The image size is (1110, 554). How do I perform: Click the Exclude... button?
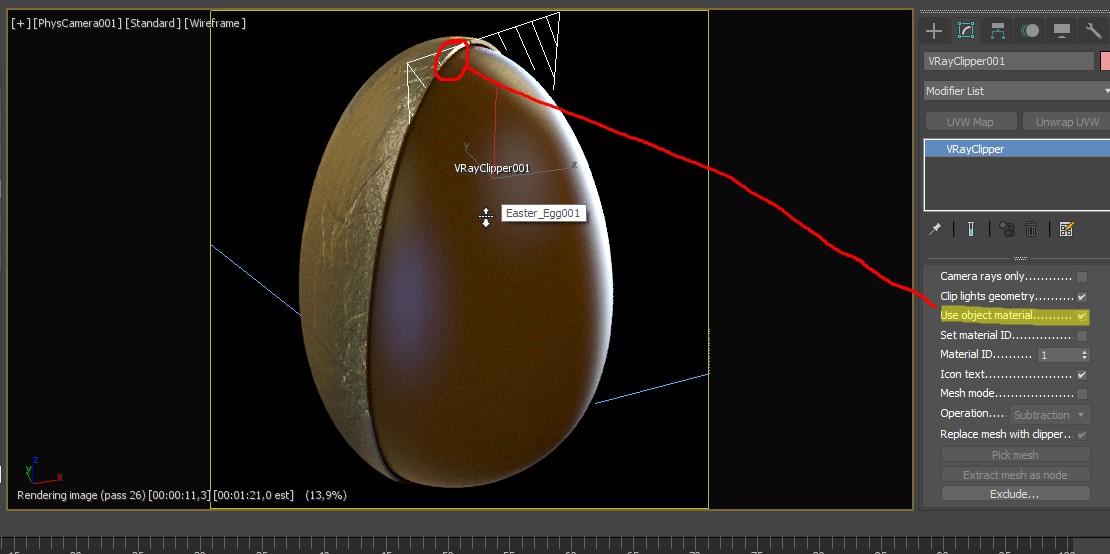1015,494
